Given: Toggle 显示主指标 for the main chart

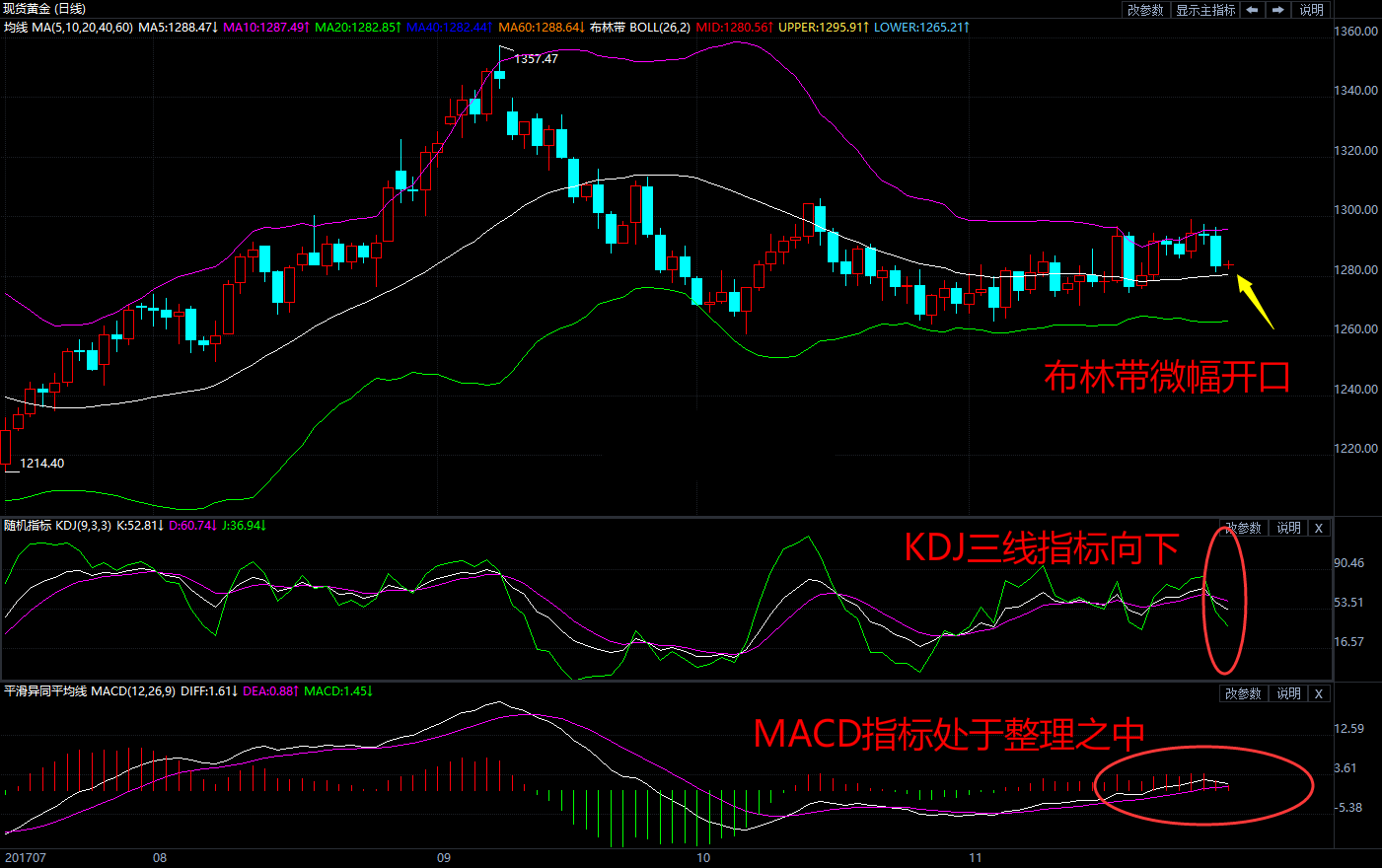Looking at the screenshot, I should (1205, 10).
